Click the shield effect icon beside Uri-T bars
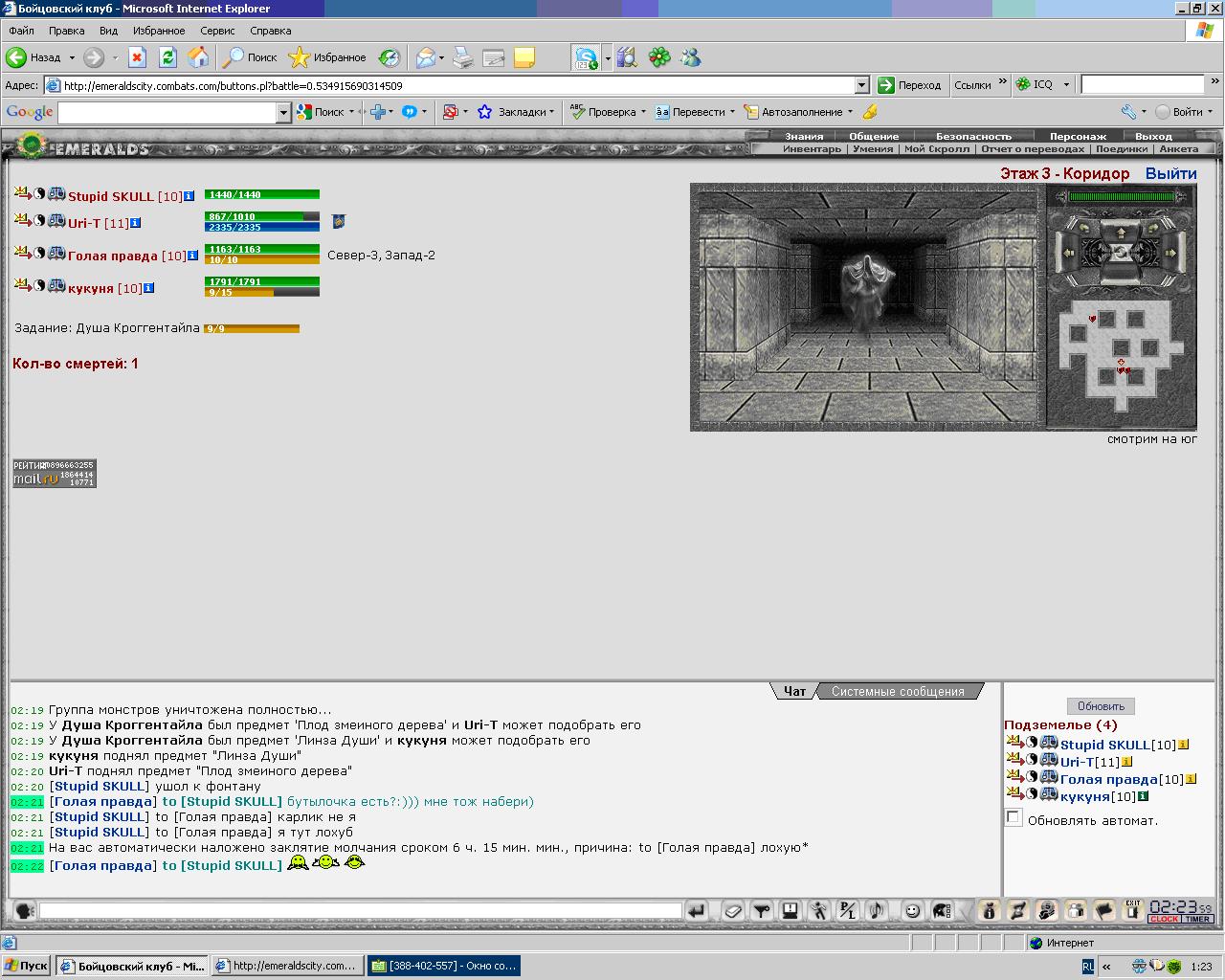This screenshot has width=1225, height=980. click(338, 222)
